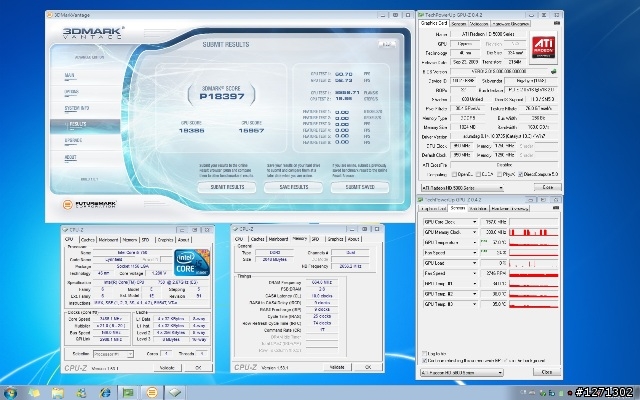Viewport: 640px width, 400px height.
Task: Open the GPU Temp. #3 sensor dropdown
Action: [474, 304]
